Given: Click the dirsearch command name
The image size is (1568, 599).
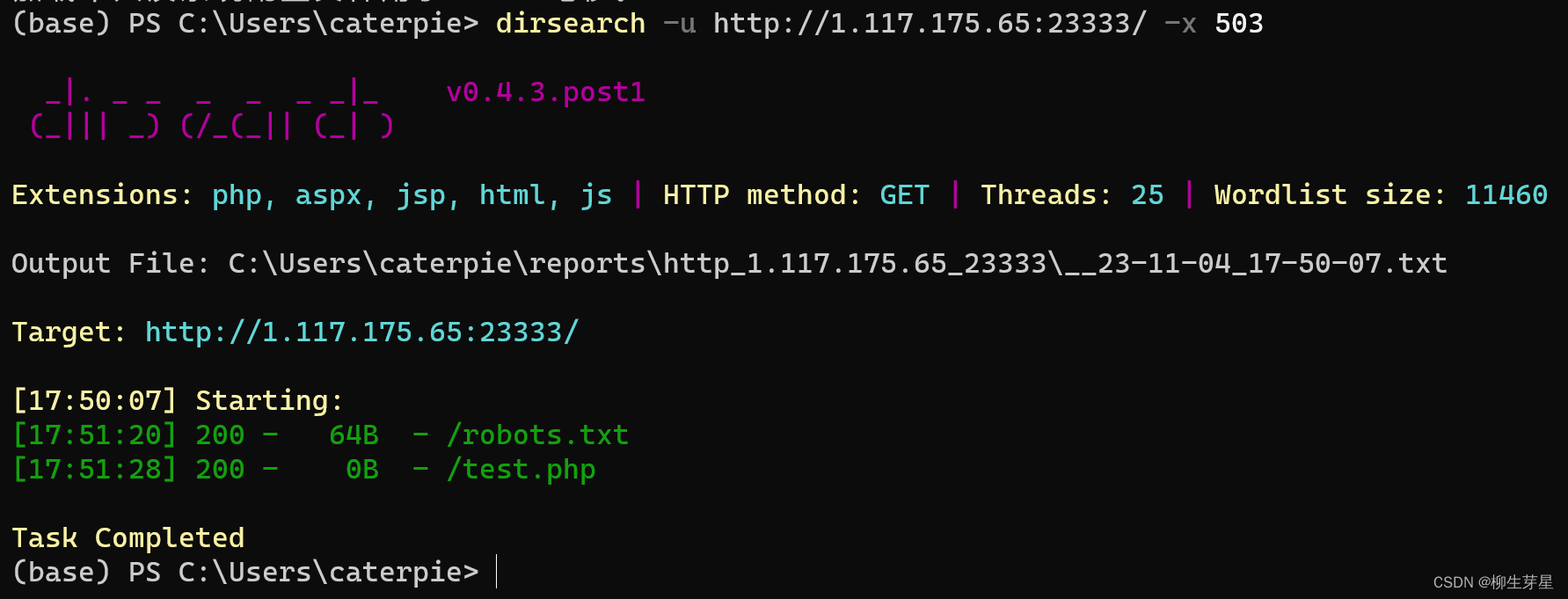Looking at the screenshot, I should (x=571, y=24).
